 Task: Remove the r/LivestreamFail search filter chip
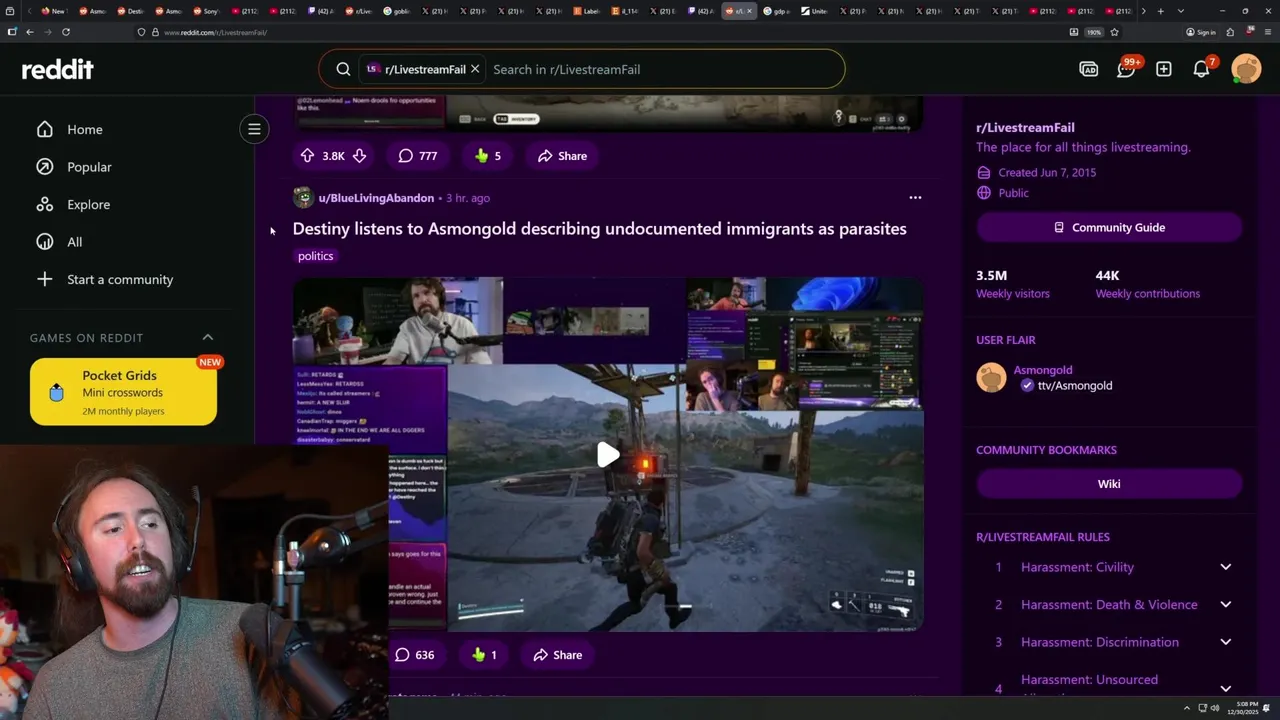(x=475, y=69)
